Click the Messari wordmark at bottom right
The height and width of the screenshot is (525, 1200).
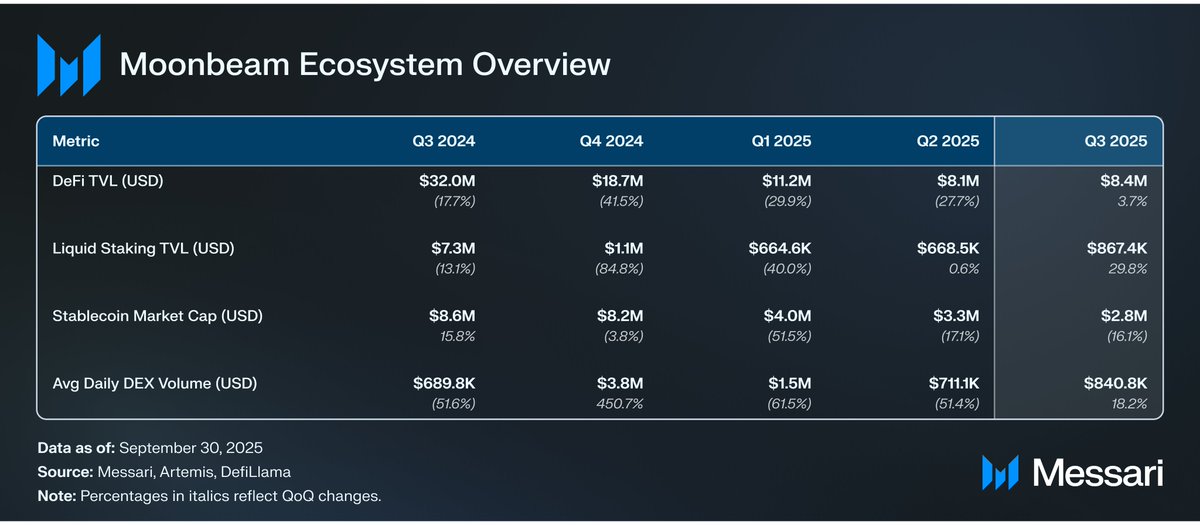pos(1096,473)
